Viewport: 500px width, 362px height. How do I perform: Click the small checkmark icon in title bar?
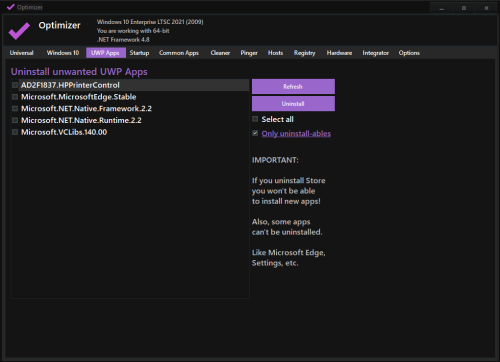coord(11,7)
